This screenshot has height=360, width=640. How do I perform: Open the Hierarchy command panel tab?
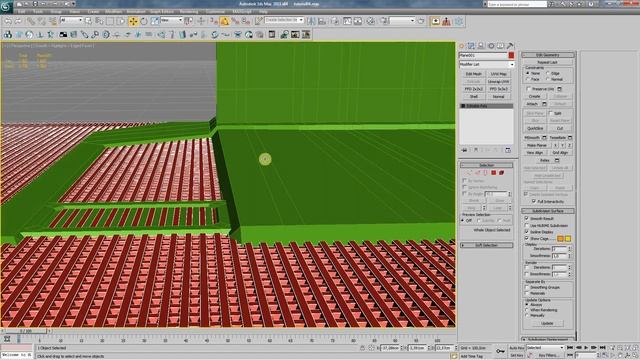[x=481, y=46]
